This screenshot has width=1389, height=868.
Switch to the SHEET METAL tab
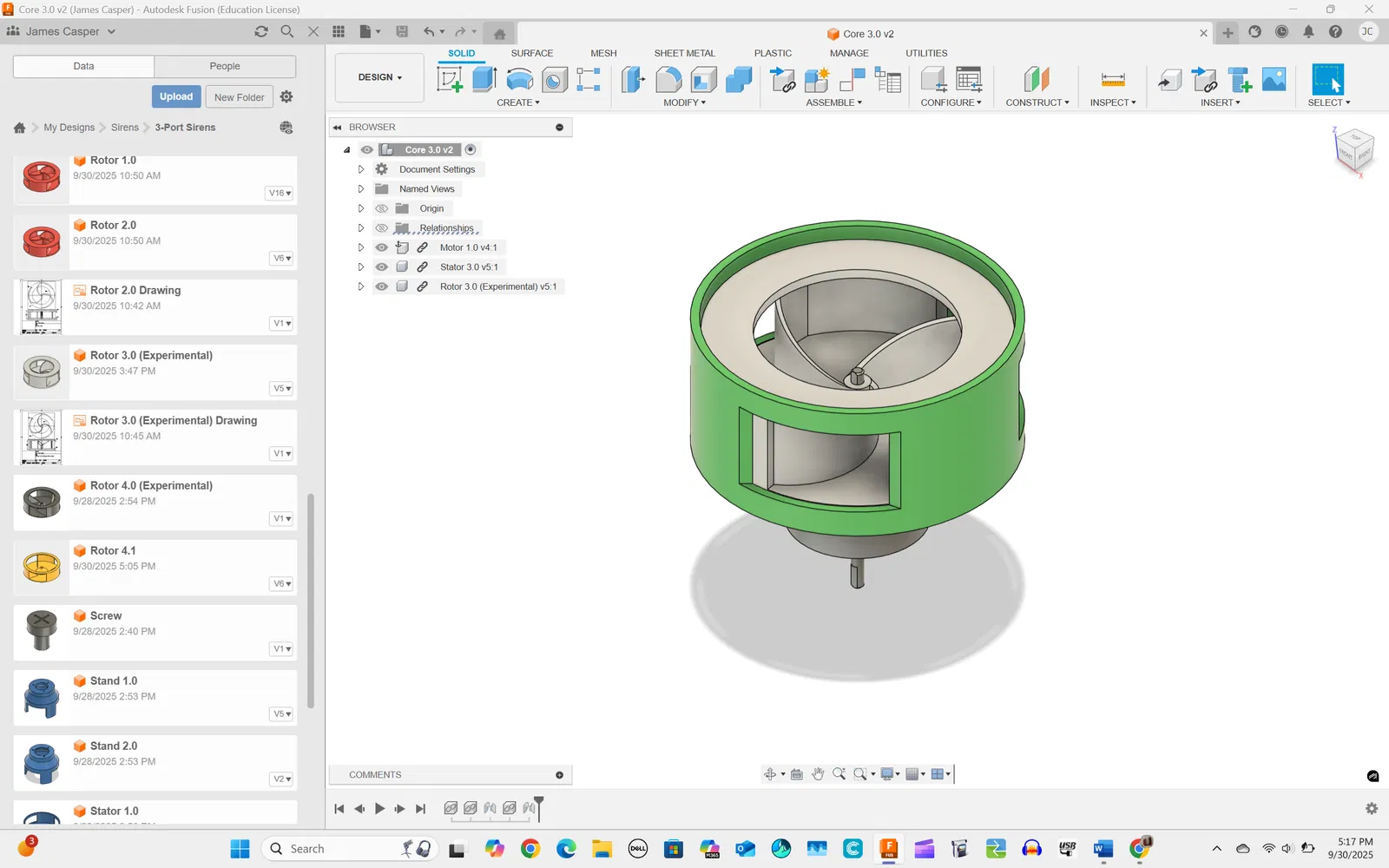tap(684, 53)
